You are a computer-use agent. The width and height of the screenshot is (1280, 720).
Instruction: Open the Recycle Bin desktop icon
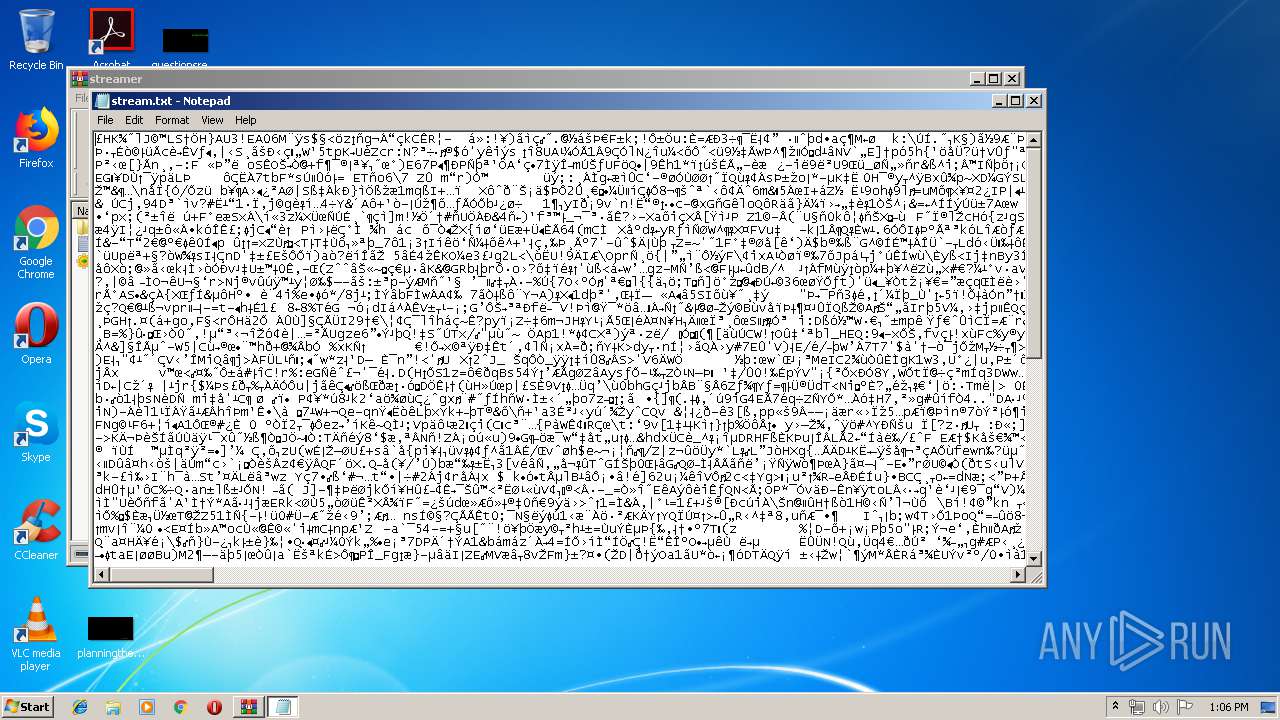tap(36, 39)
